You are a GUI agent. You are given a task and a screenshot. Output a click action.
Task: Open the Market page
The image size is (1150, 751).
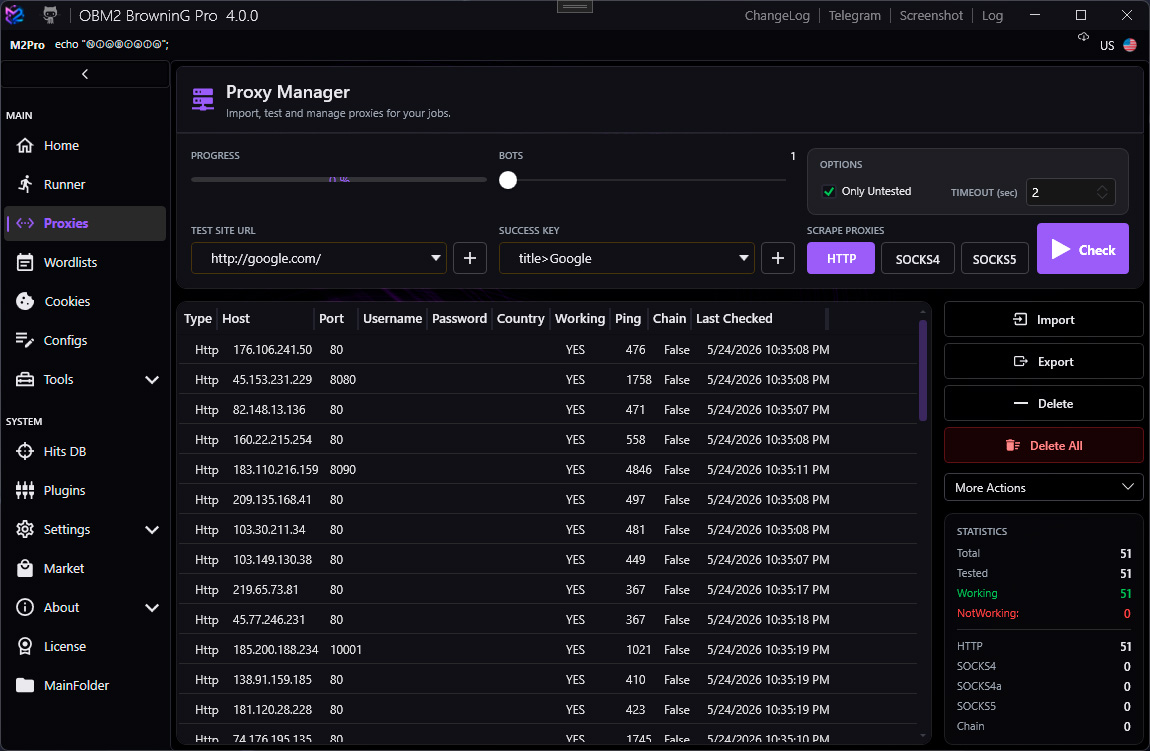tap(85, 568)
